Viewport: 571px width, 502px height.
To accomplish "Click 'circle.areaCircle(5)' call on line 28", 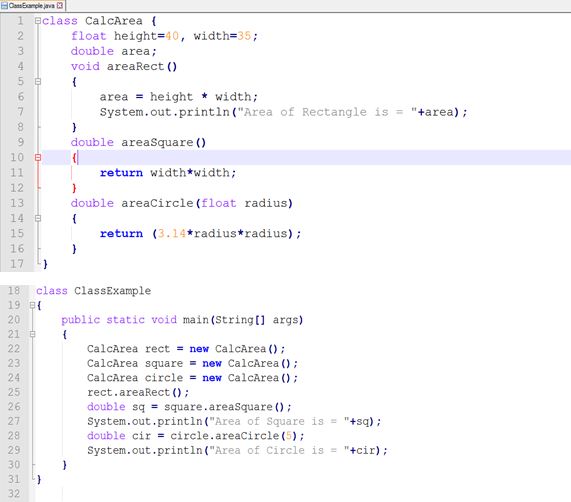I will 233,436.
